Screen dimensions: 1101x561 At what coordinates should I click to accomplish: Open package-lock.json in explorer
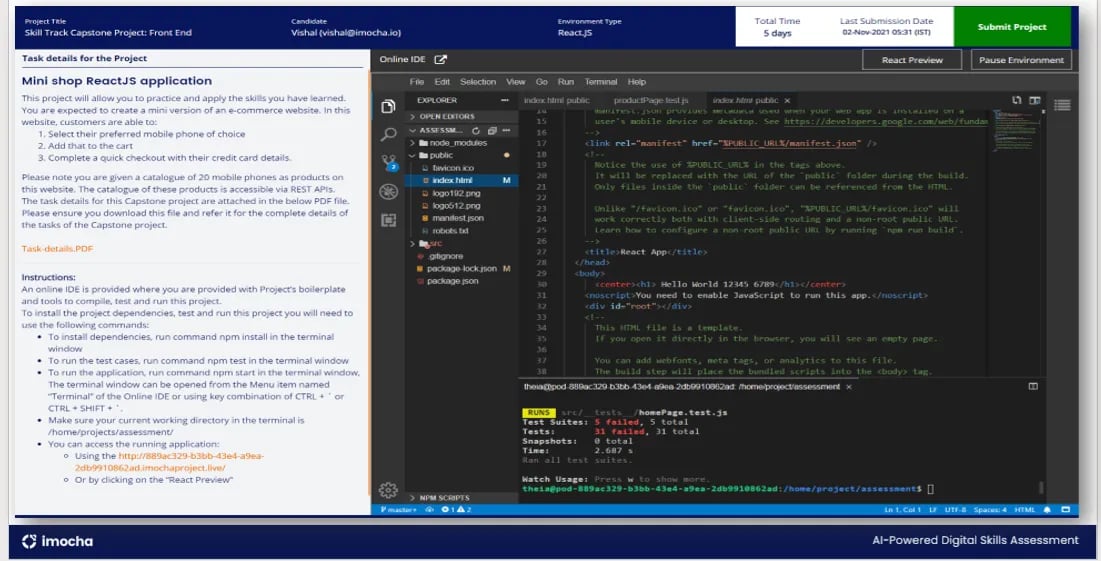(x=463, y=269)
